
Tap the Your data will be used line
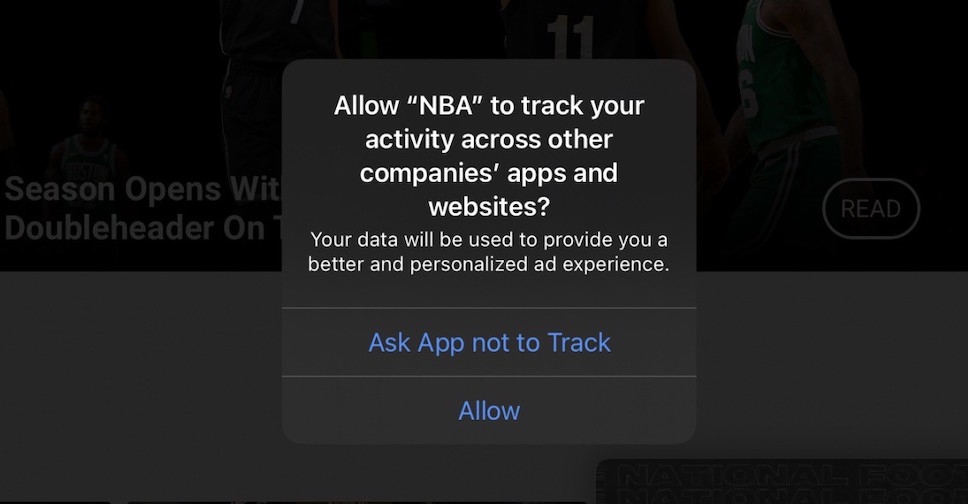click(489, 240)
